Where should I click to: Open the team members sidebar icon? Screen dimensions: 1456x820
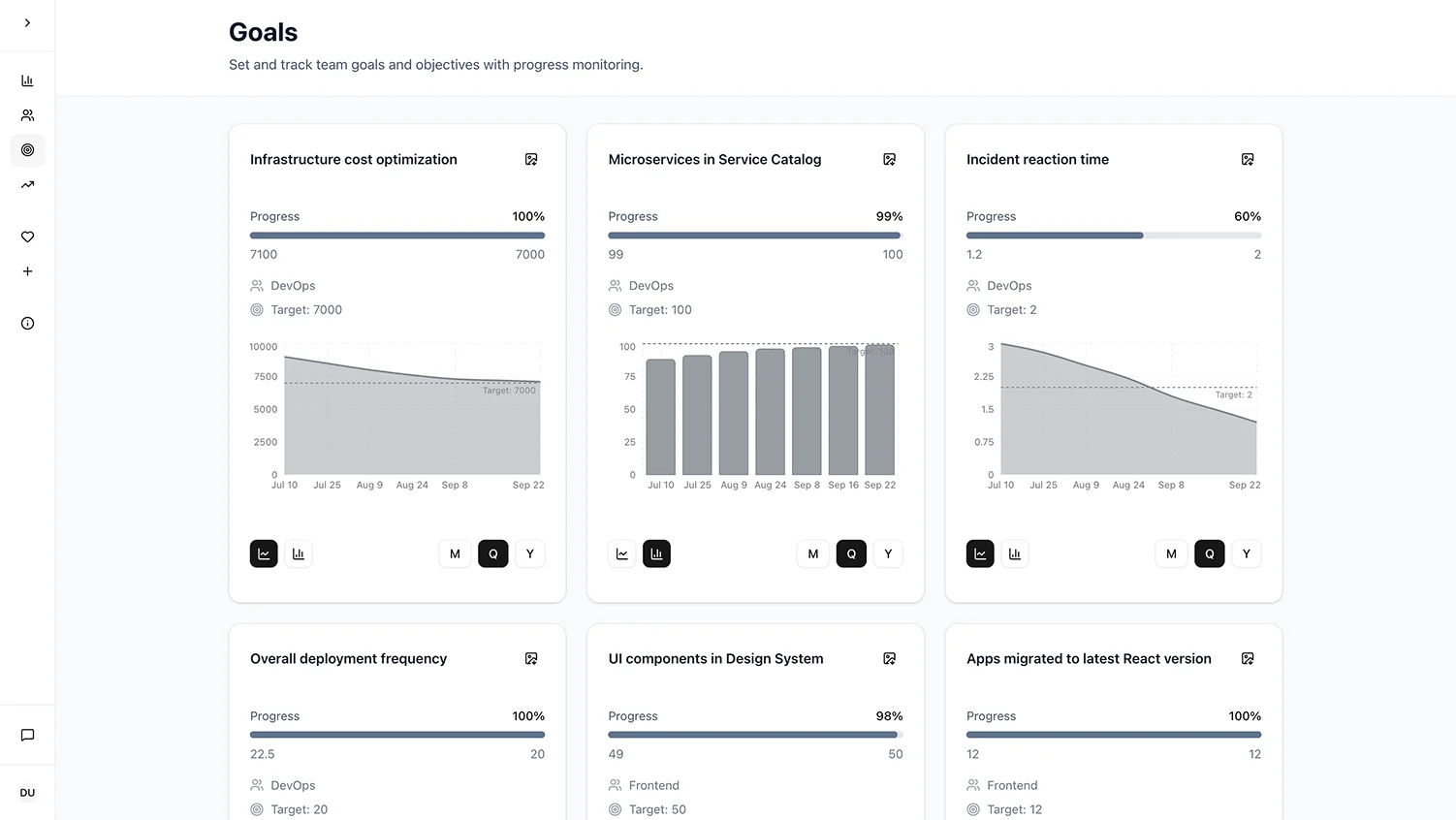(x=27, y=114)
